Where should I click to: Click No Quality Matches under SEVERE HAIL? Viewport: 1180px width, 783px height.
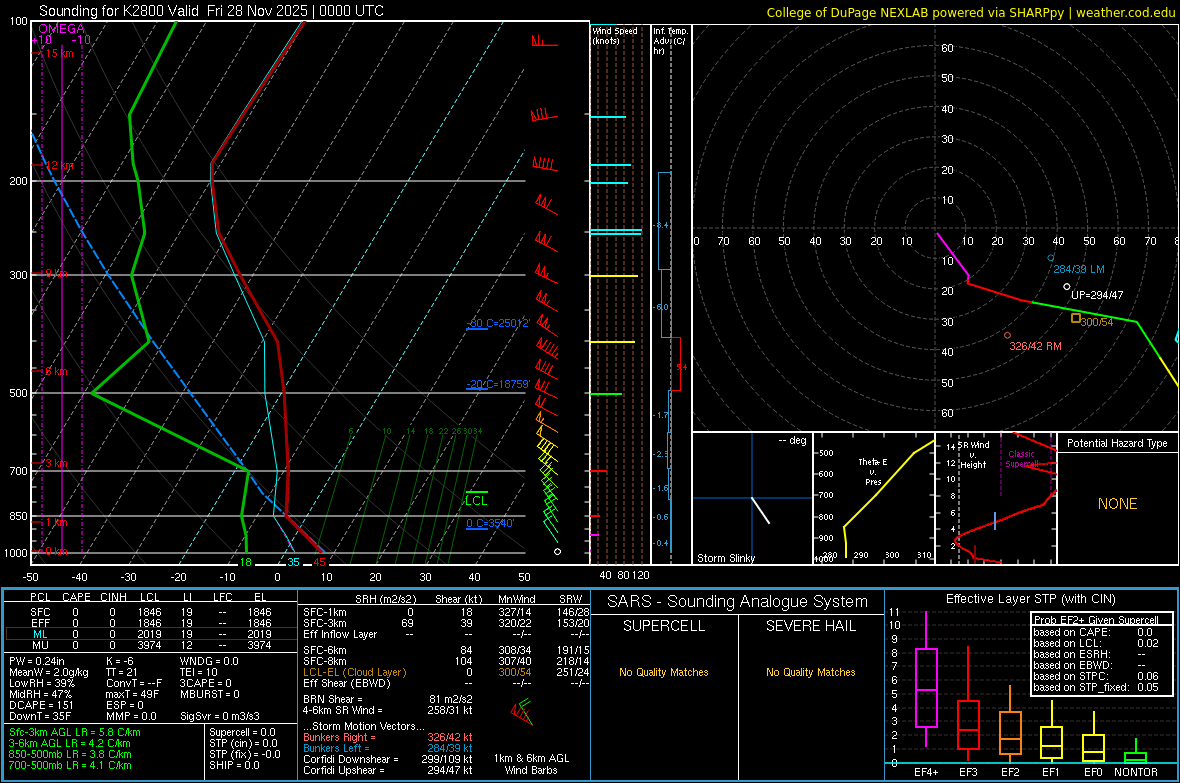810,672
